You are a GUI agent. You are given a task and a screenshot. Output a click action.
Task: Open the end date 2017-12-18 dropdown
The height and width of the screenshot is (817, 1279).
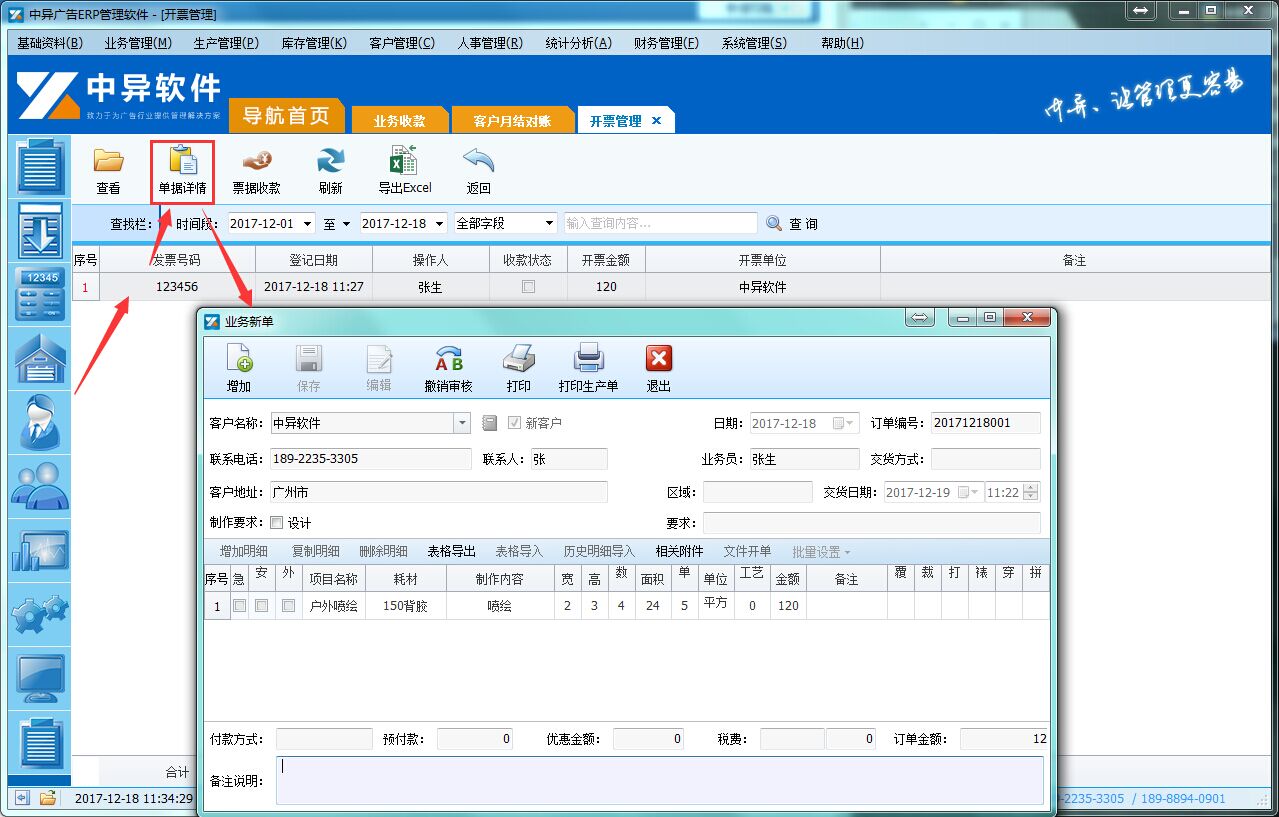pyautogui.click(x=438, y=224)
